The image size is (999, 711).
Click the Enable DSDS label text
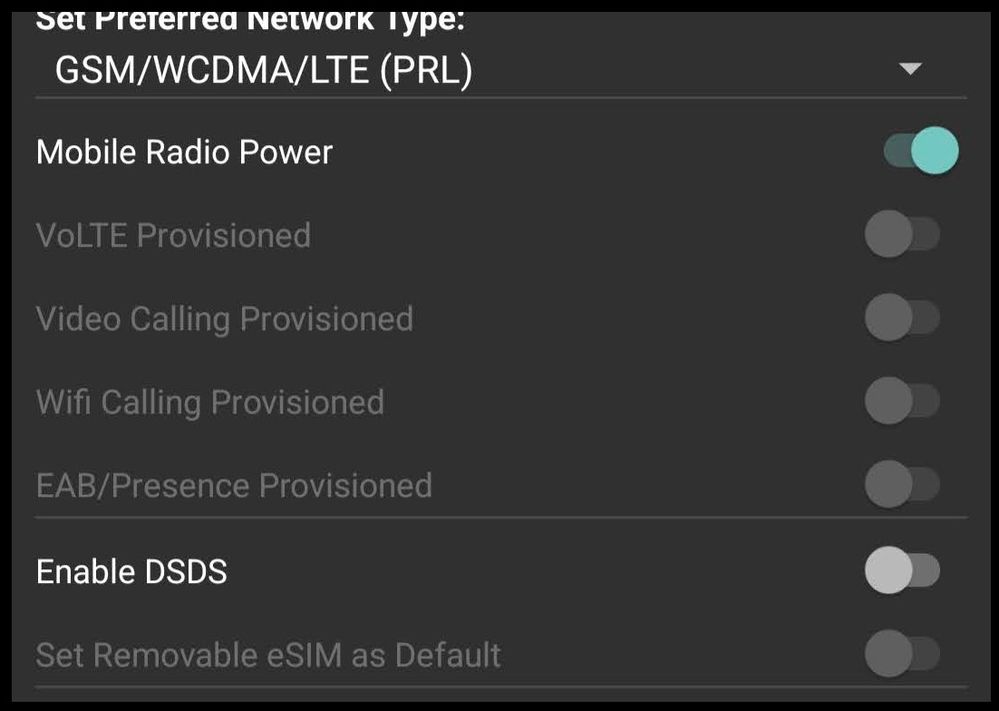[130, 571]
